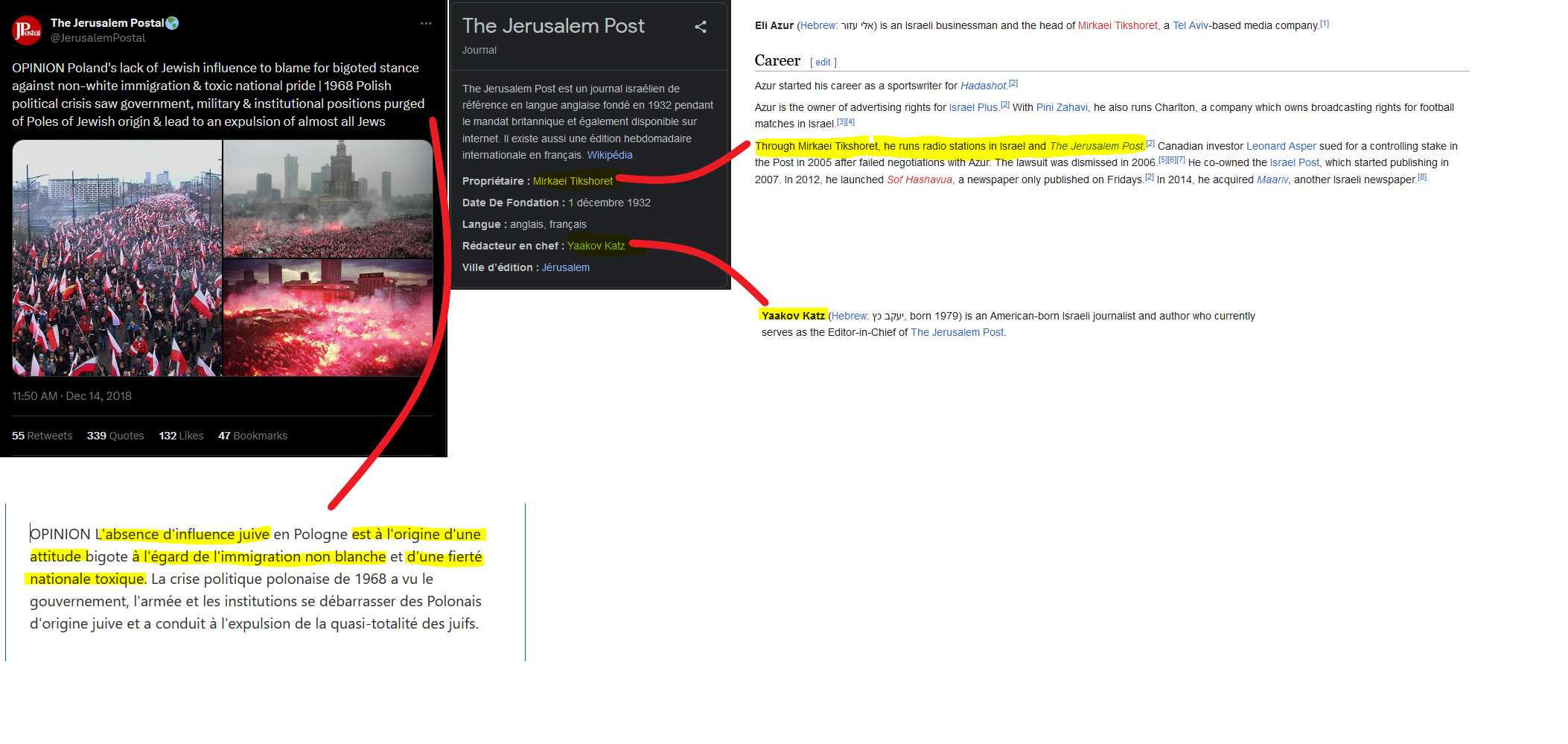View the 55 Retweets list
1568x744 pixels.
click(x=42, y=436)
